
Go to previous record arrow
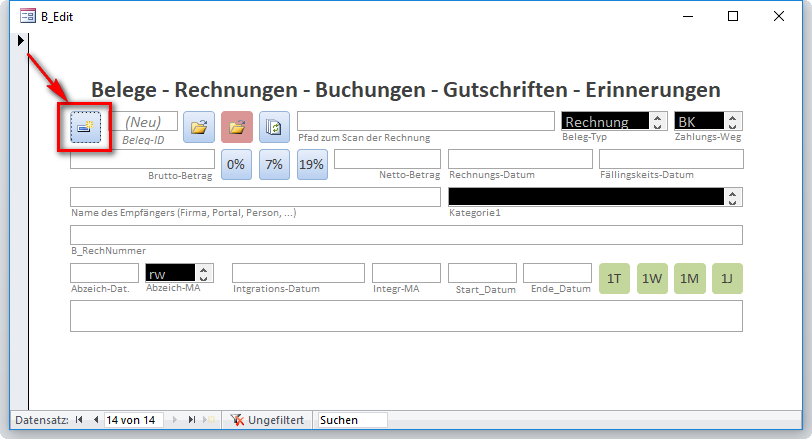click(96, 421)
